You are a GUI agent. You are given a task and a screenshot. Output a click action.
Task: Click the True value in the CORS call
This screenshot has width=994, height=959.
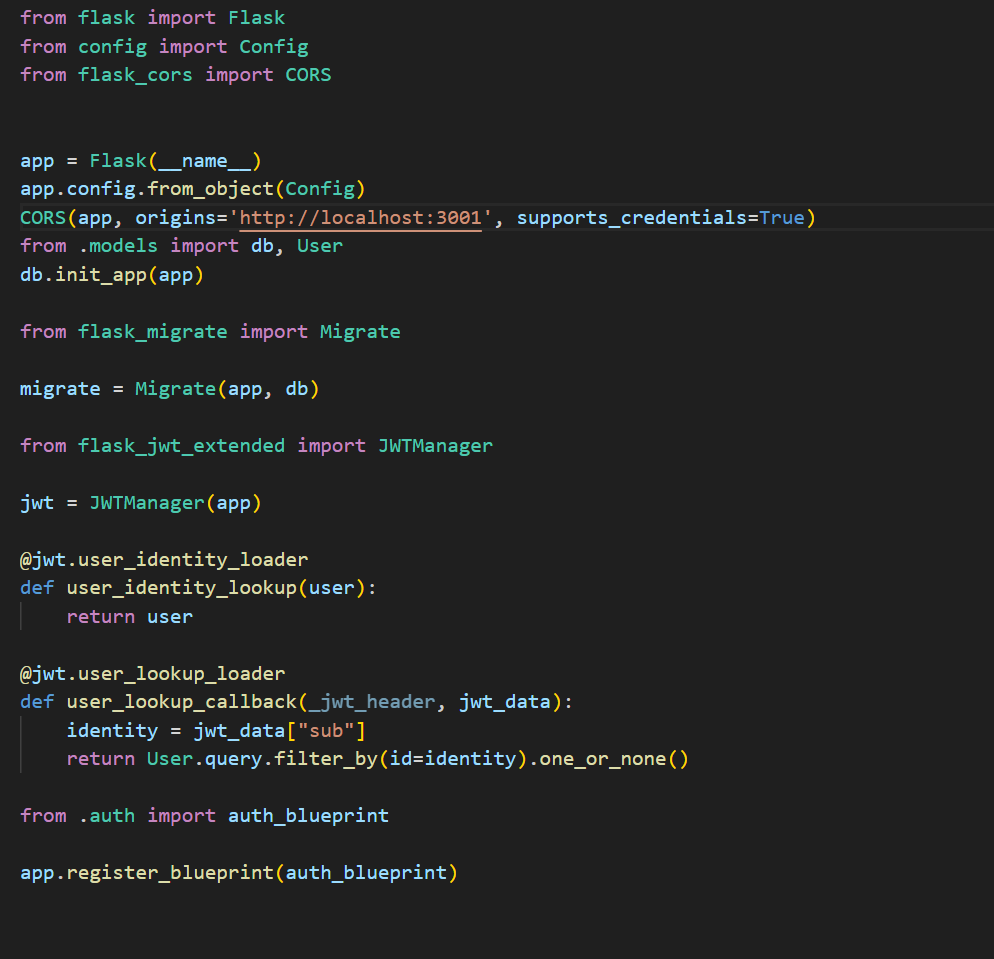click(x=782, y=218)
